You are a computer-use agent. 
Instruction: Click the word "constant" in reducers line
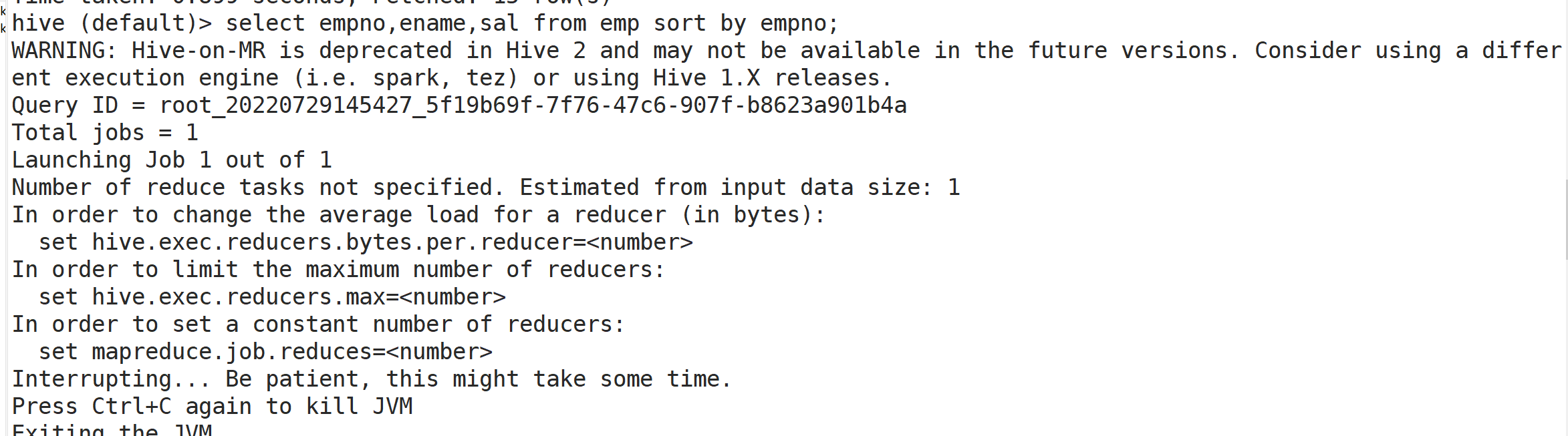point(305,324)
